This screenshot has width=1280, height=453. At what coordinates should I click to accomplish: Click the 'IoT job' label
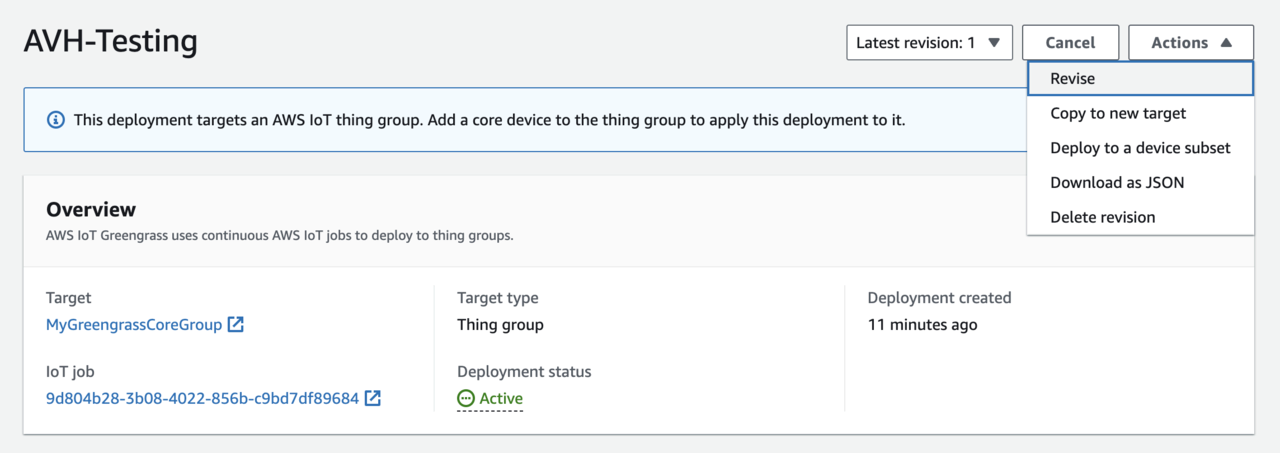(72, 372)
